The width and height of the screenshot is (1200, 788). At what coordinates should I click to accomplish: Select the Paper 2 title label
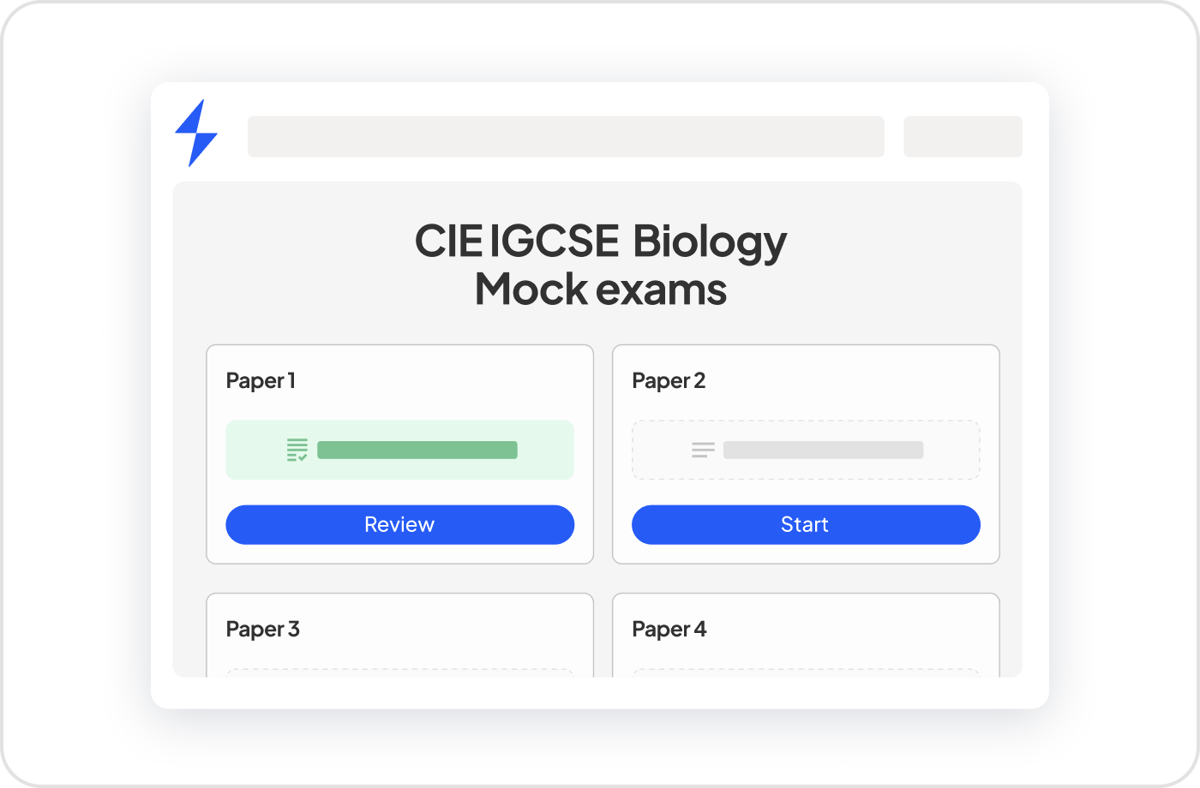click(x=669, y=380)
